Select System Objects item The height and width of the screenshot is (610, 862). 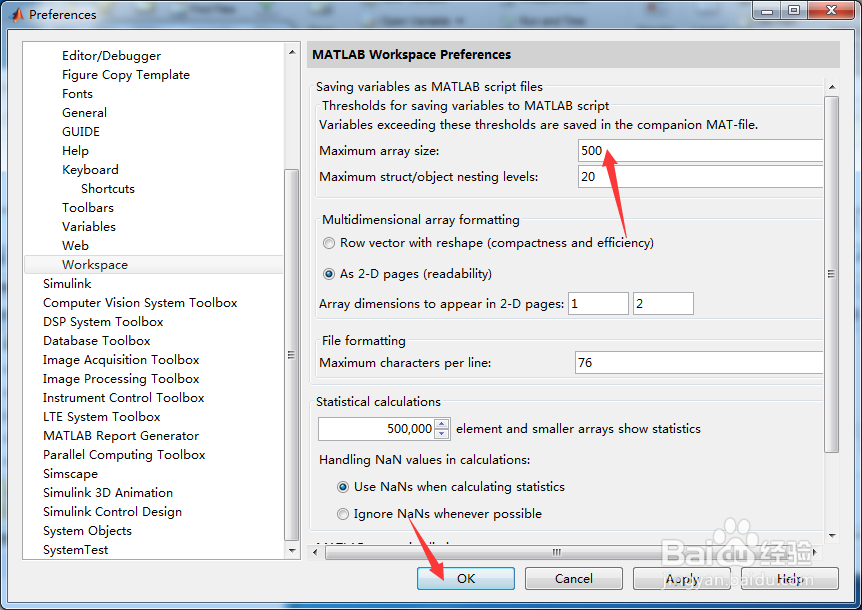tap(87, 531)
